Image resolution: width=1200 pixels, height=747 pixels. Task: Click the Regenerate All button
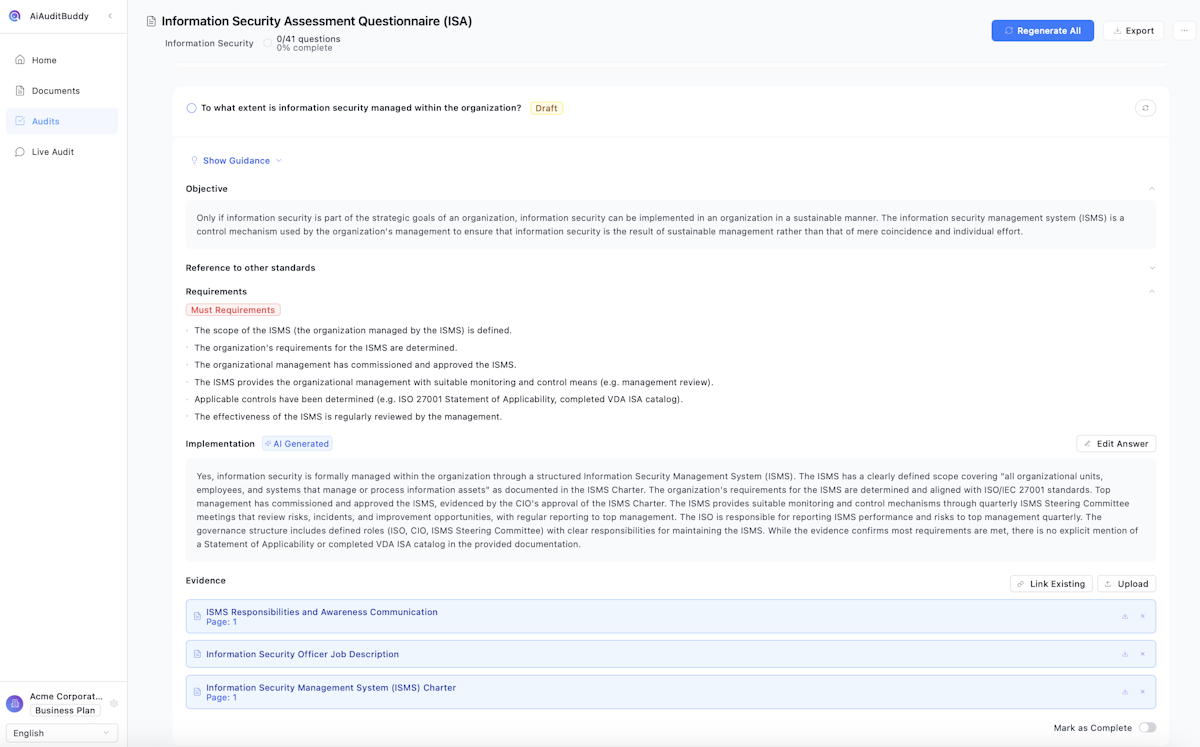[1043, 30]
